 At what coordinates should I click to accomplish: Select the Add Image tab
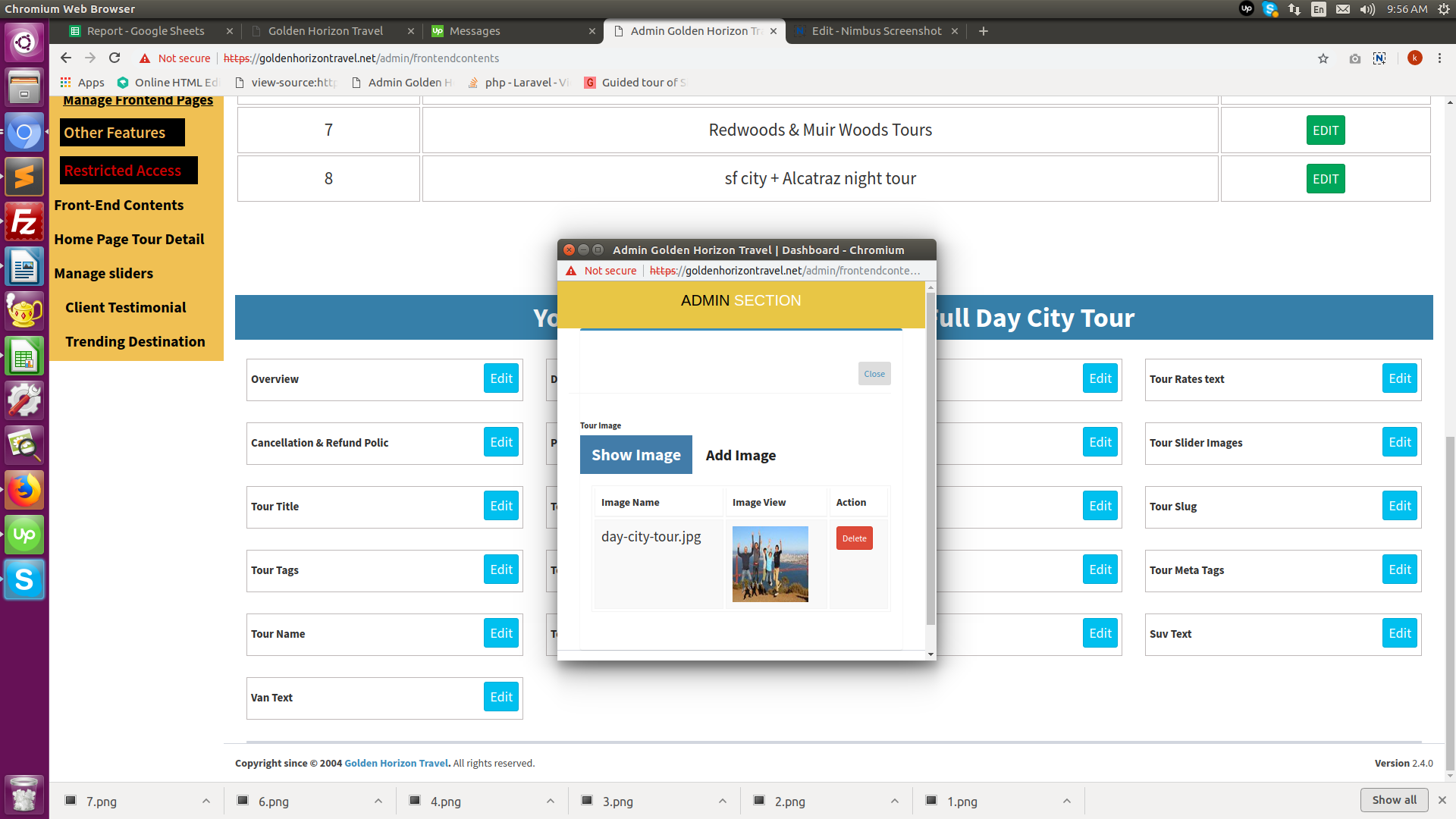740,455
